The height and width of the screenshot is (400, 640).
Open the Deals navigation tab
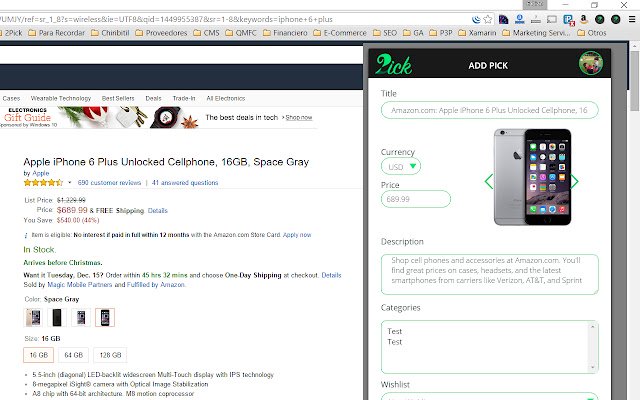pyautogui.click(x=153, y=98)
